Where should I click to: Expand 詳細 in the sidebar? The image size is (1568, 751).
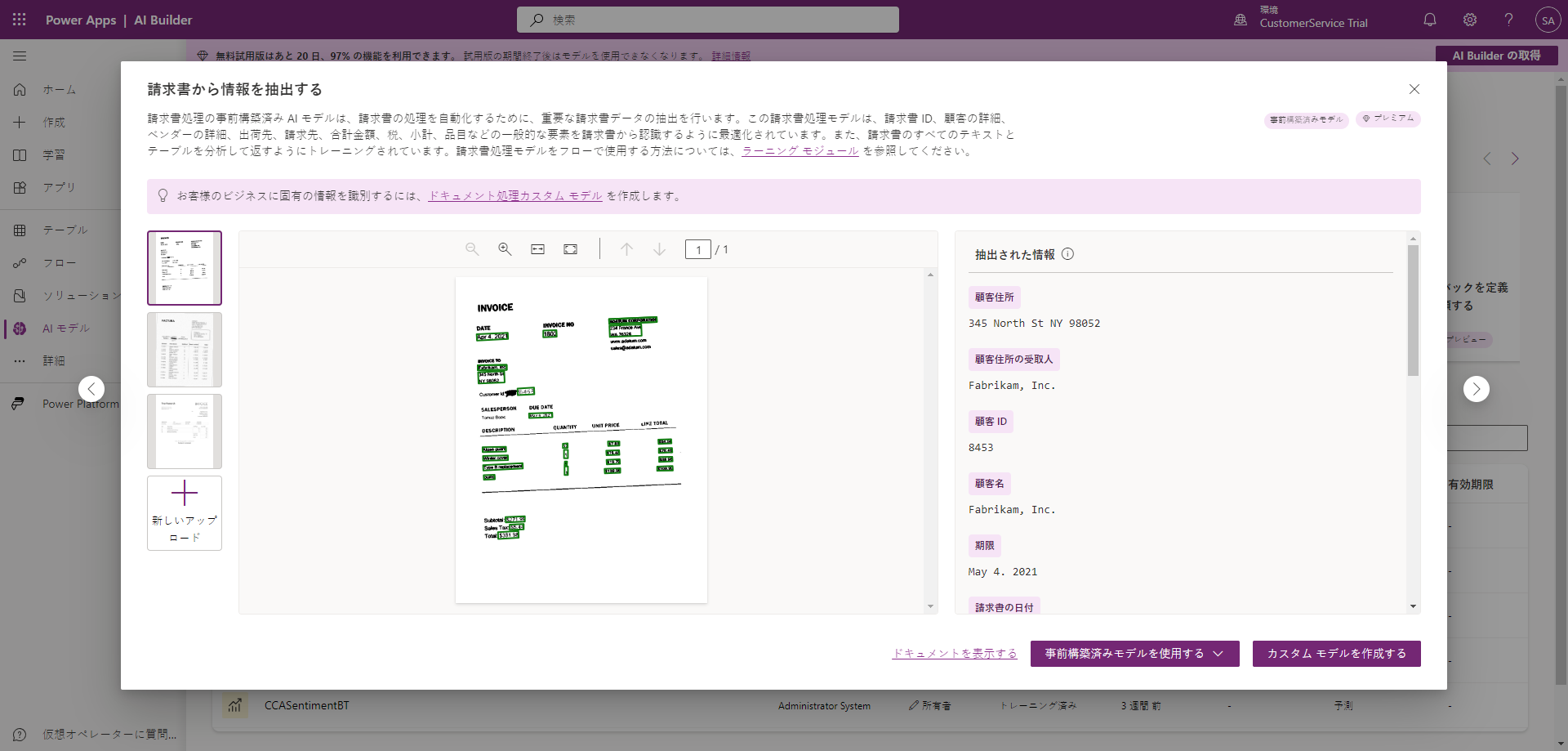coord(54,361)
